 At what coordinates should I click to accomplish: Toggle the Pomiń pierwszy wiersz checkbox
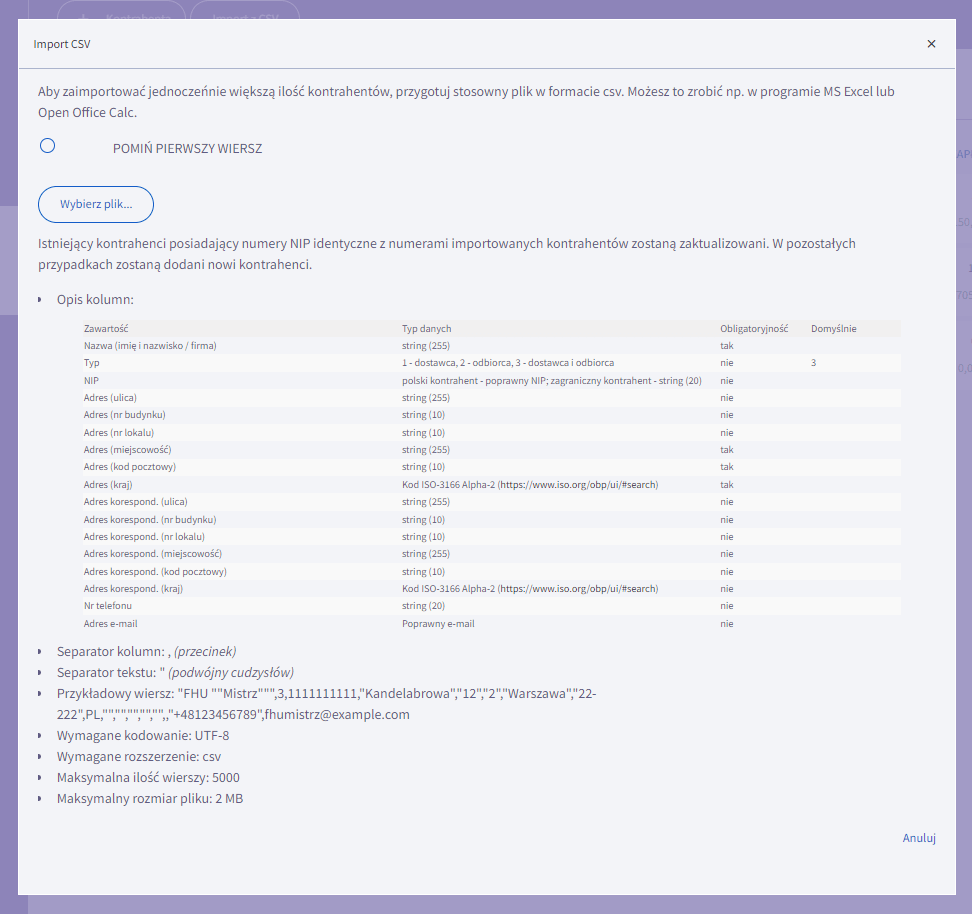tap(47, 146)
